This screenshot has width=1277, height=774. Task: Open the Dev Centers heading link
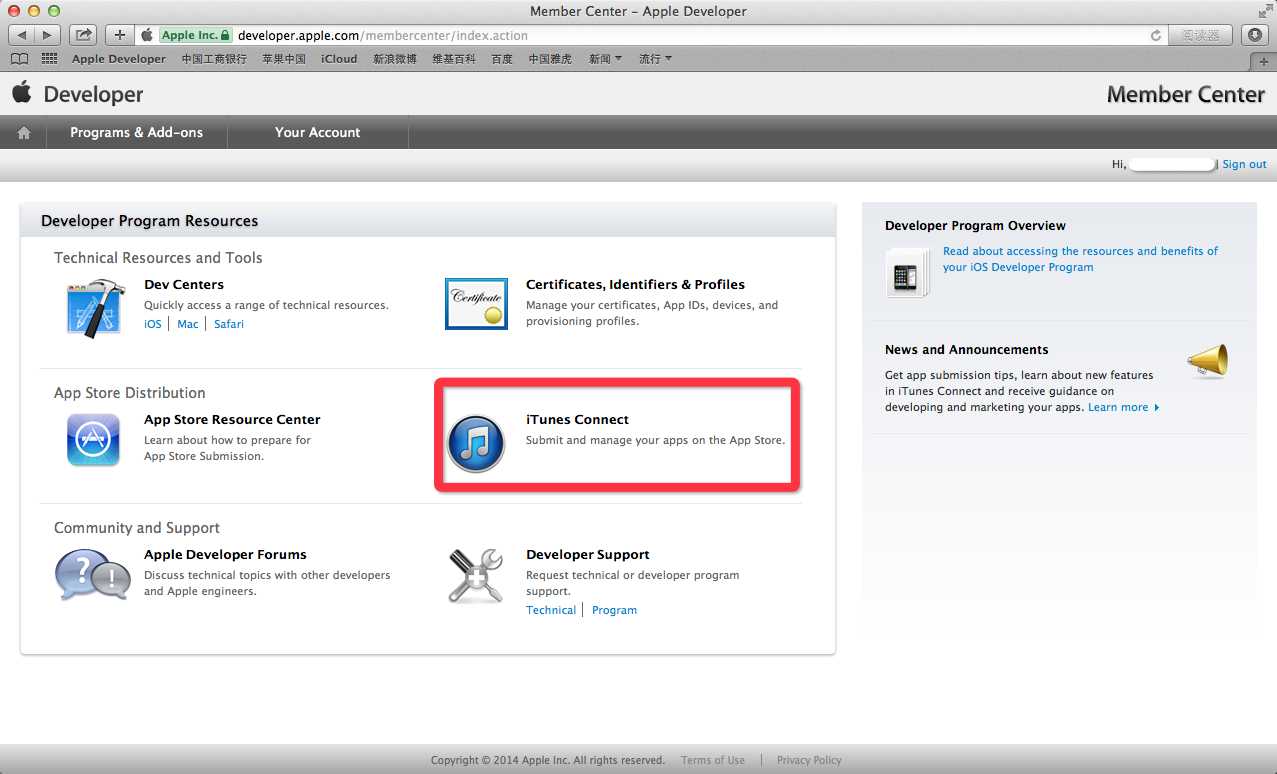[184, 285]
